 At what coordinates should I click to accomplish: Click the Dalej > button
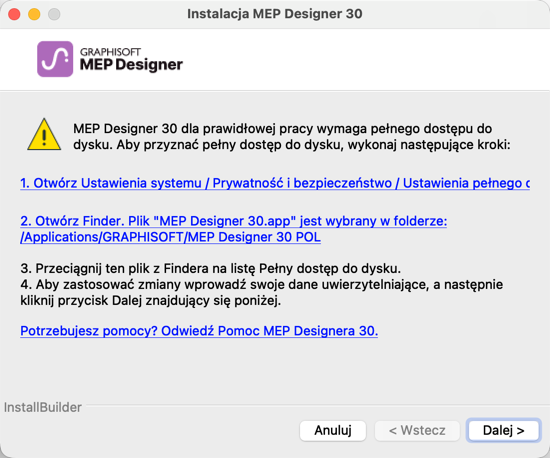(503, 430)
